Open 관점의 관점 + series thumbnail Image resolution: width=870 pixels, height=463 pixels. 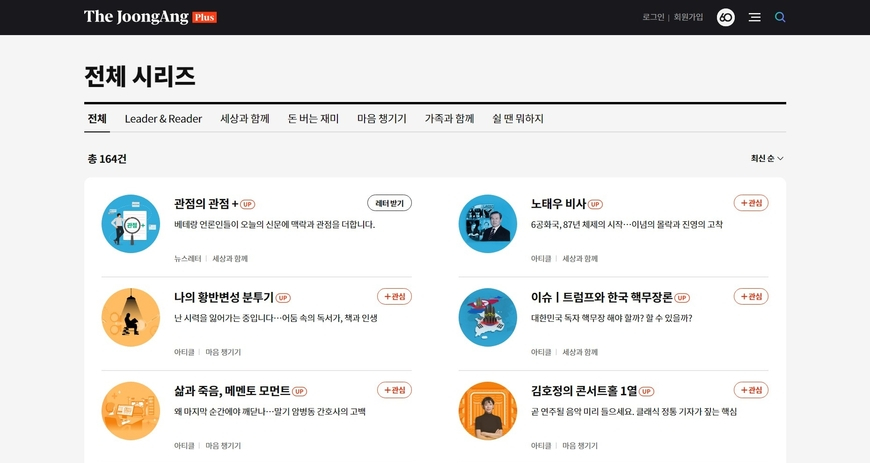(130, 224)
